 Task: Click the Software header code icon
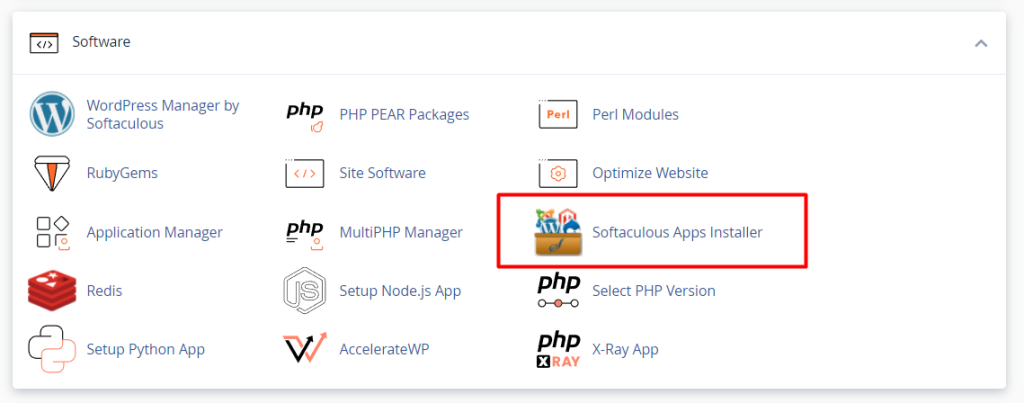(43, 43)
